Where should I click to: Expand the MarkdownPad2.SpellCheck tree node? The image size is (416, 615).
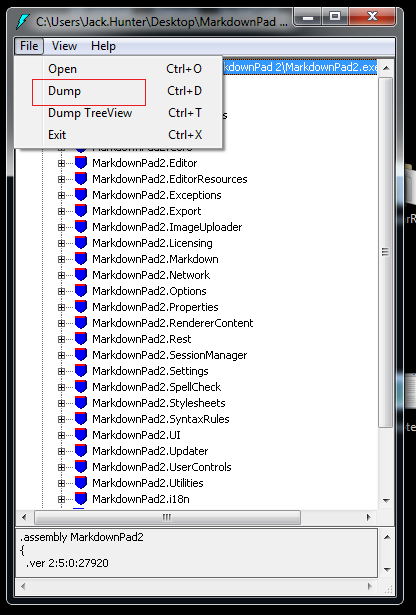pyautogui.click(x=61, y=388)
